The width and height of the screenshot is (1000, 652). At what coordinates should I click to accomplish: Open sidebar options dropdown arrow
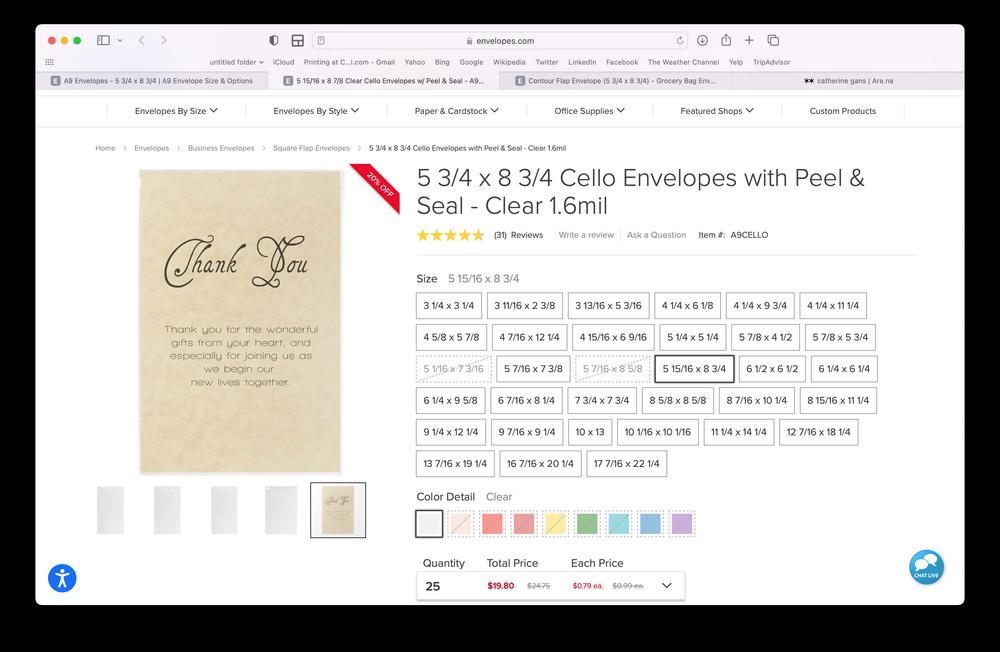pos(120,40)
